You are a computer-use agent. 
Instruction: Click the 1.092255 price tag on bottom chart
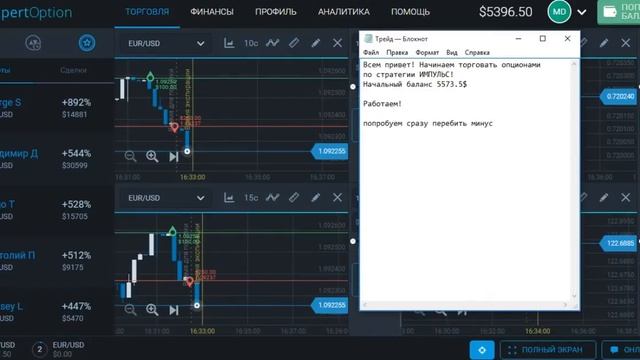click(330, 305)
